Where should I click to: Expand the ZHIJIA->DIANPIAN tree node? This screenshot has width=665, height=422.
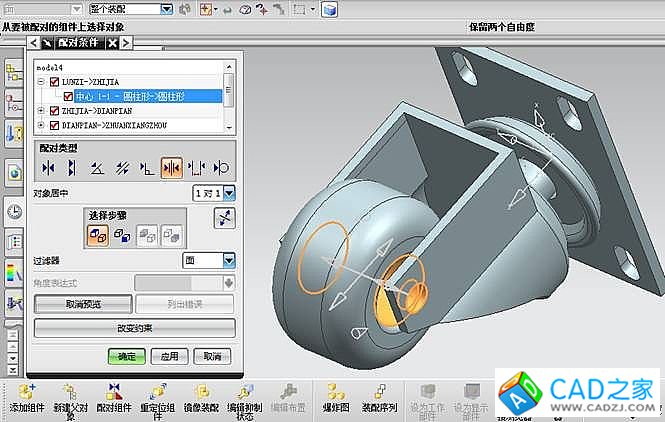point(41,111)
